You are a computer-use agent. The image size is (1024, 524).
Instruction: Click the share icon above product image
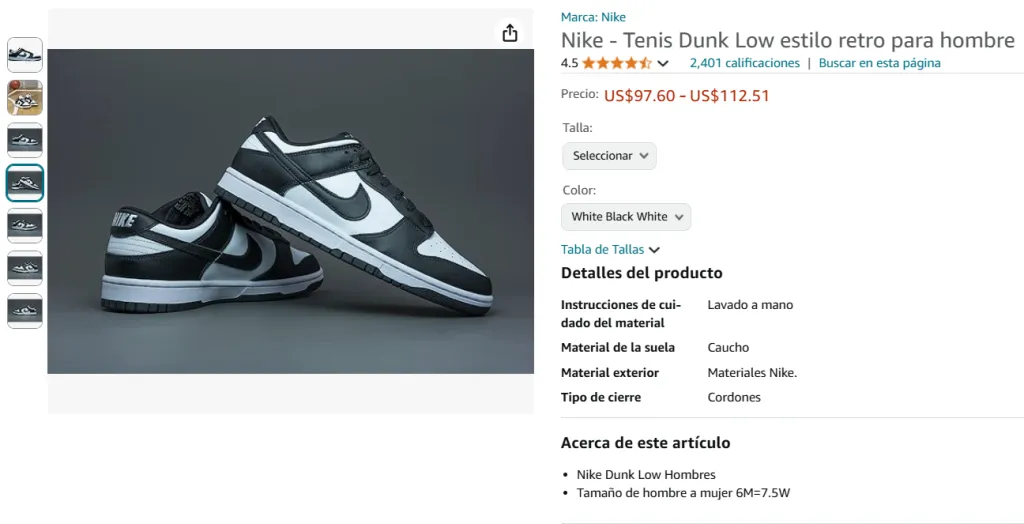[x=510, y=33]
